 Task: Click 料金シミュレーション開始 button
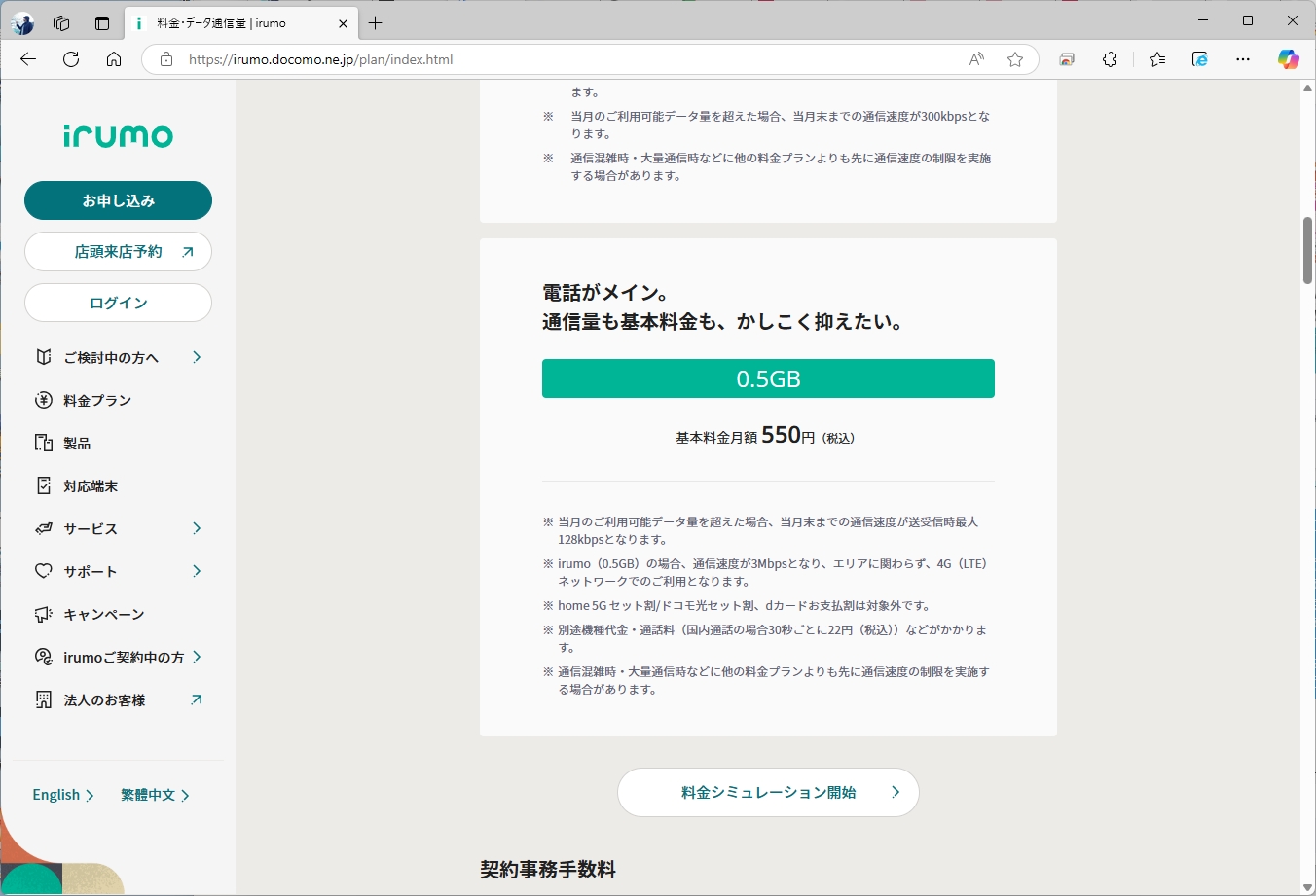click(768, 792)
